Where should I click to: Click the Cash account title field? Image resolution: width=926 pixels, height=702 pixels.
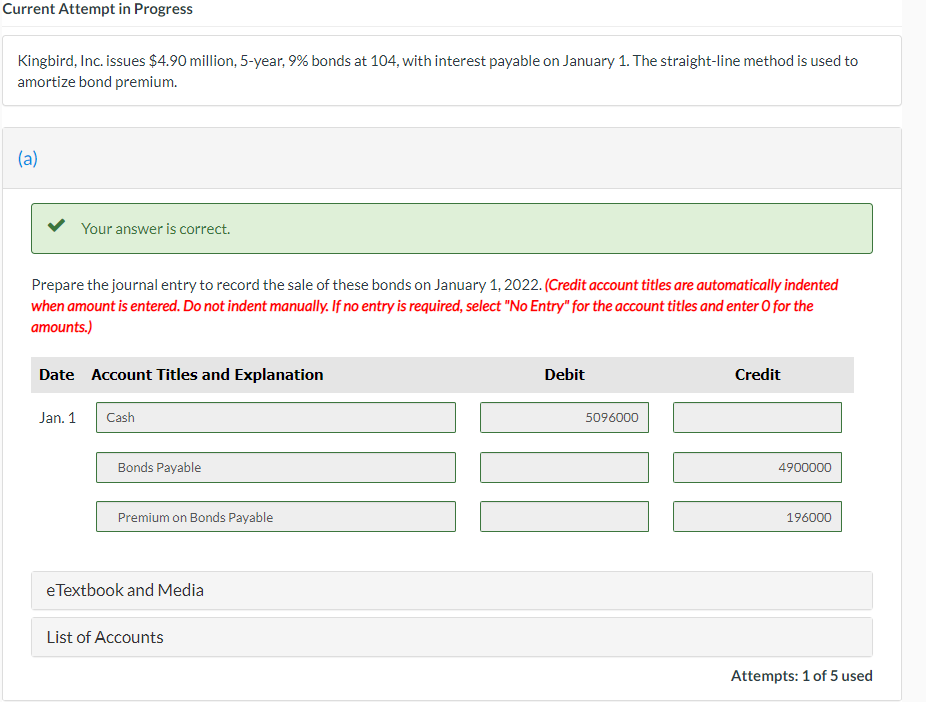coord(276,417)
